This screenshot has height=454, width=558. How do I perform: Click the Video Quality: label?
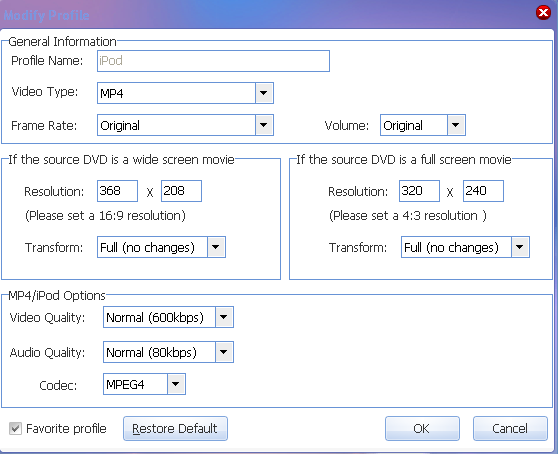[x=47, y=318]
